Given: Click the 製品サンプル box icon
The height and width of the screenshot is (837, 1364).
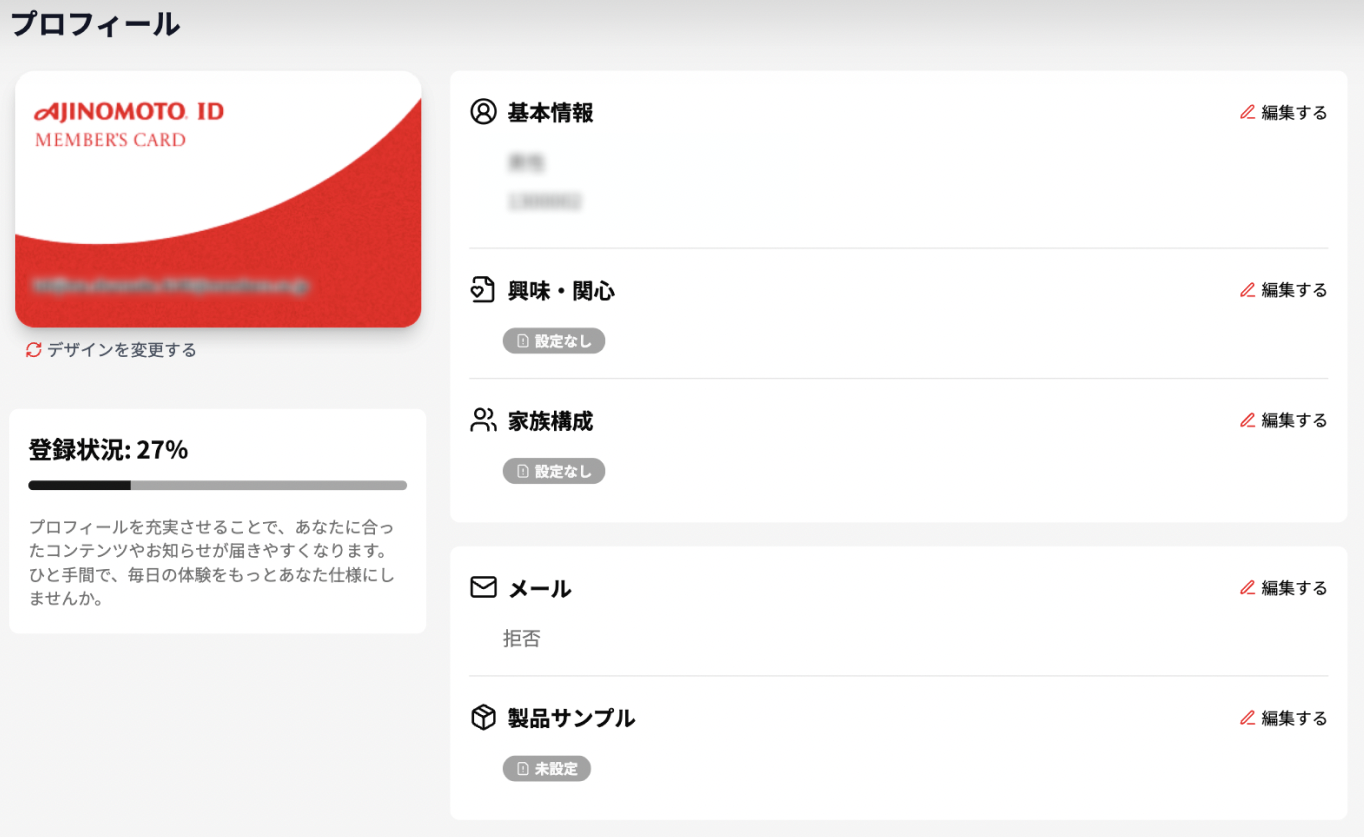Looking at the screenshot, I should 483,717.
